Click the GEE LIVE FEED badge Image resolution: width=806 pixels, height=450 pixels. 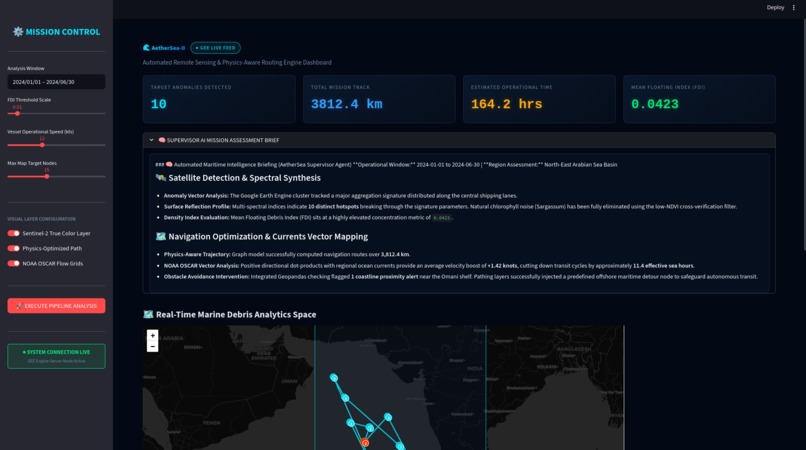(x=215, y=48)
